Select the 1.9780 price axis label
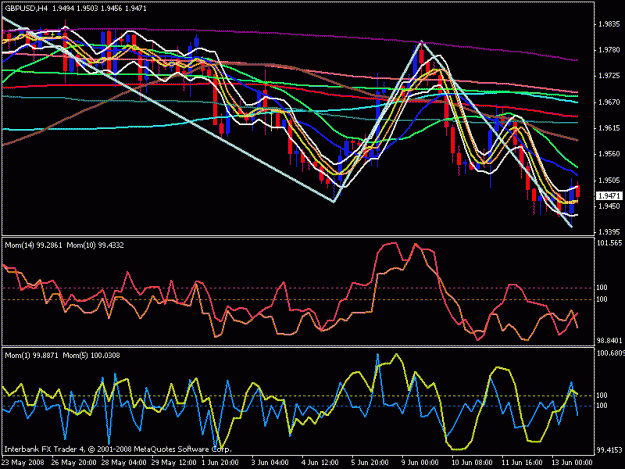This screenshot has height=469, width=625. coord(609,50)
